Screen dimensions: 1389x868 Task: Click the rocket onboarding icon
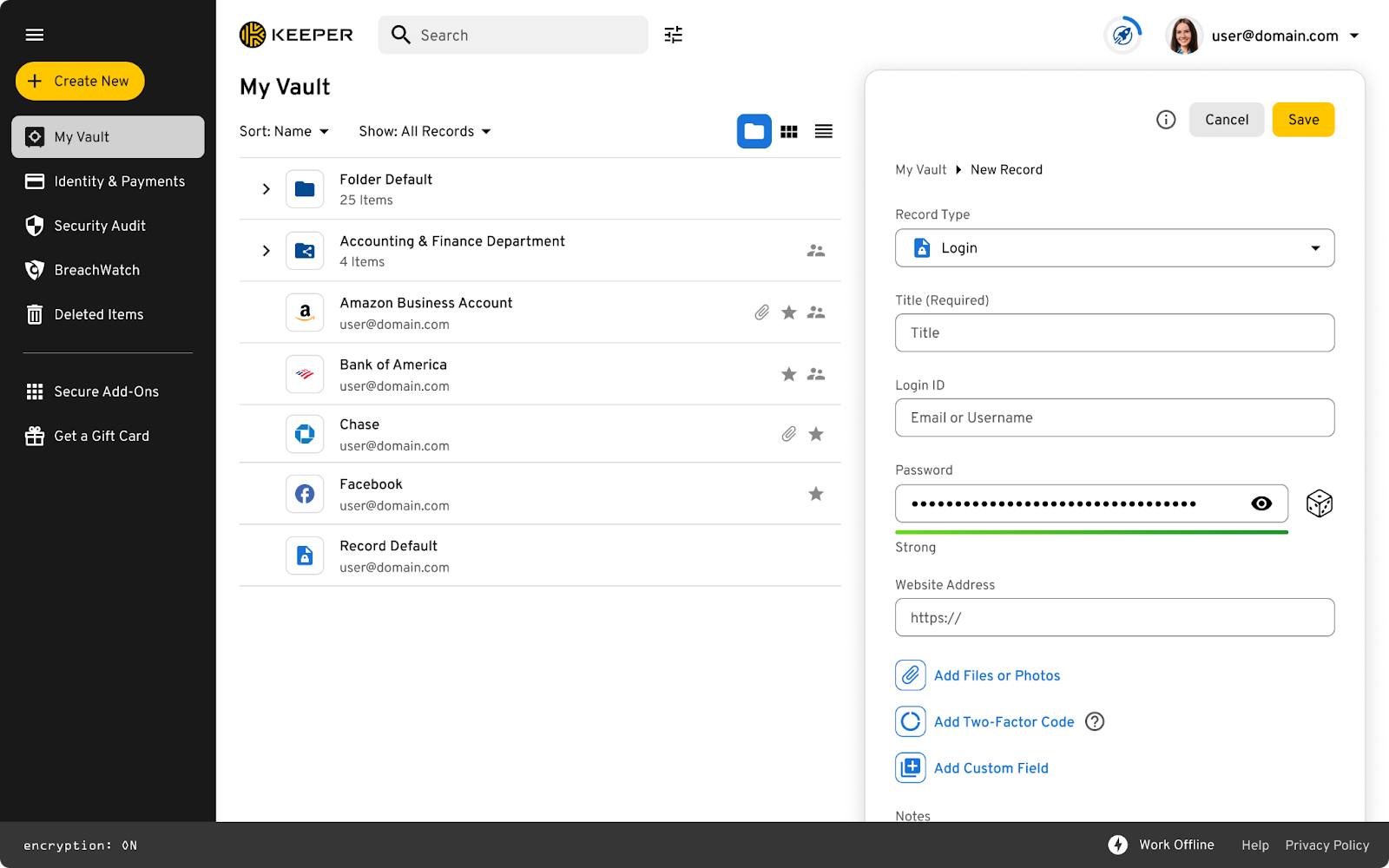tap(1122, 36)
